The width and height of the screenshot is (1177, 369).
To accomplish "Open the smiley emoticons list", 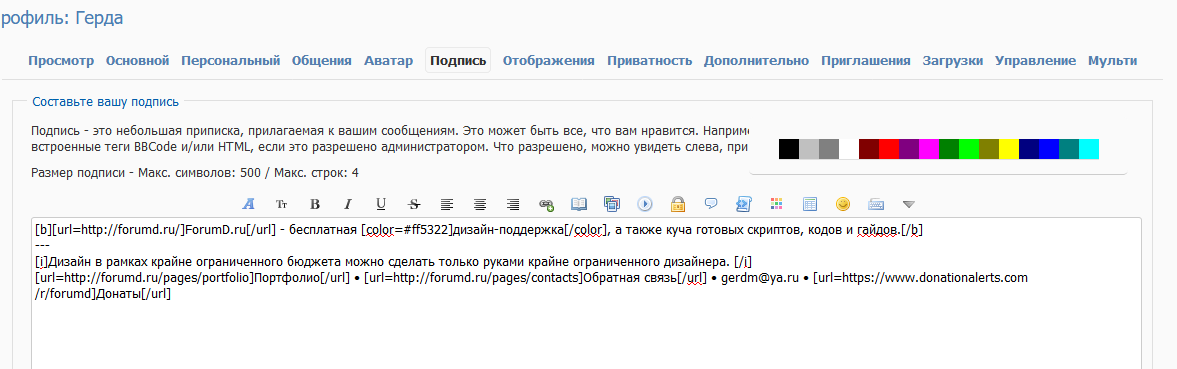I will [x=843, y=203].
